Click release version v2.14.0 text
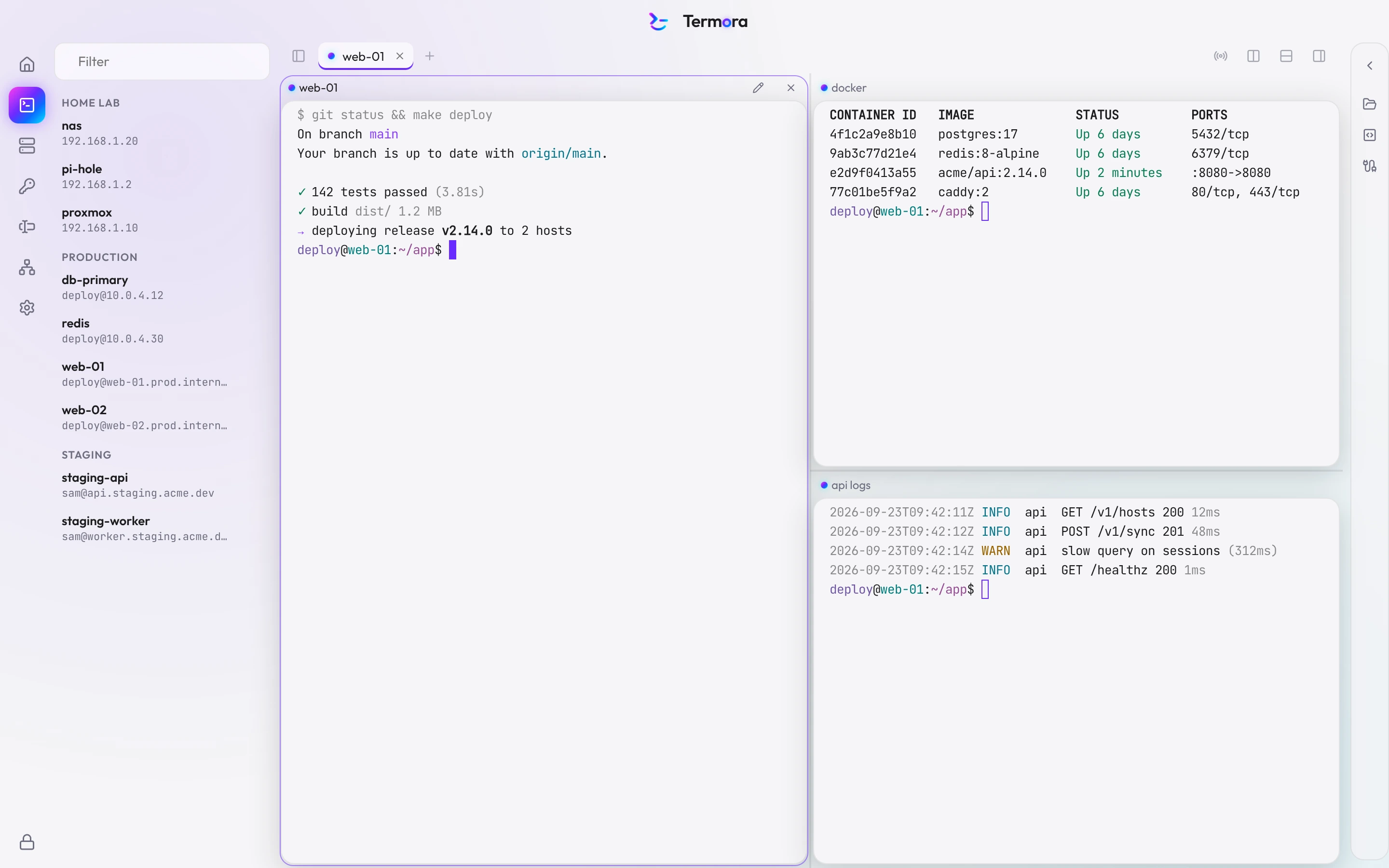The image size is (1389, 868). click(467, 231)
